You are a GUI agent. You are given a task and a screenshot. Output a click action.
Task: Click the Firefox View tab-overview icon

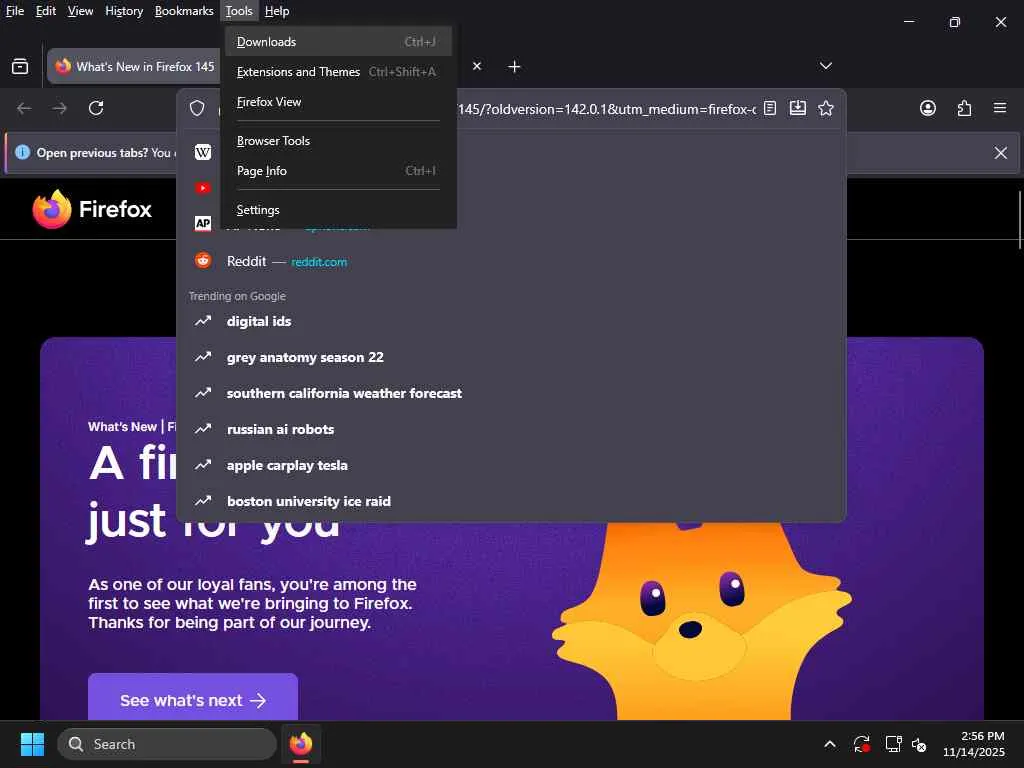(x=20, y=67)
